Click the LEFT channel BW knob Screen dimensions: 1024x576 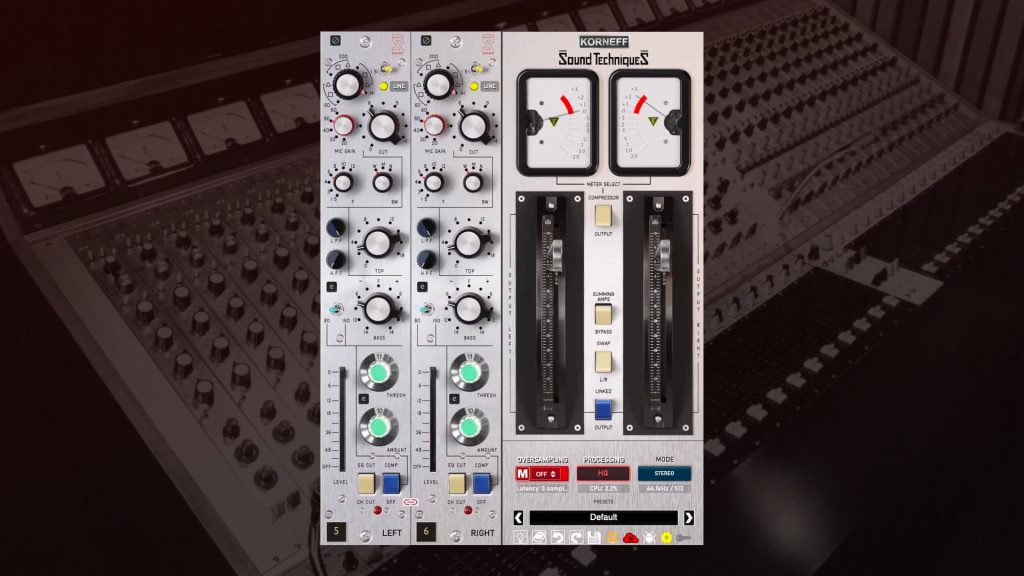pyautogui.click(x=383, y=182)
